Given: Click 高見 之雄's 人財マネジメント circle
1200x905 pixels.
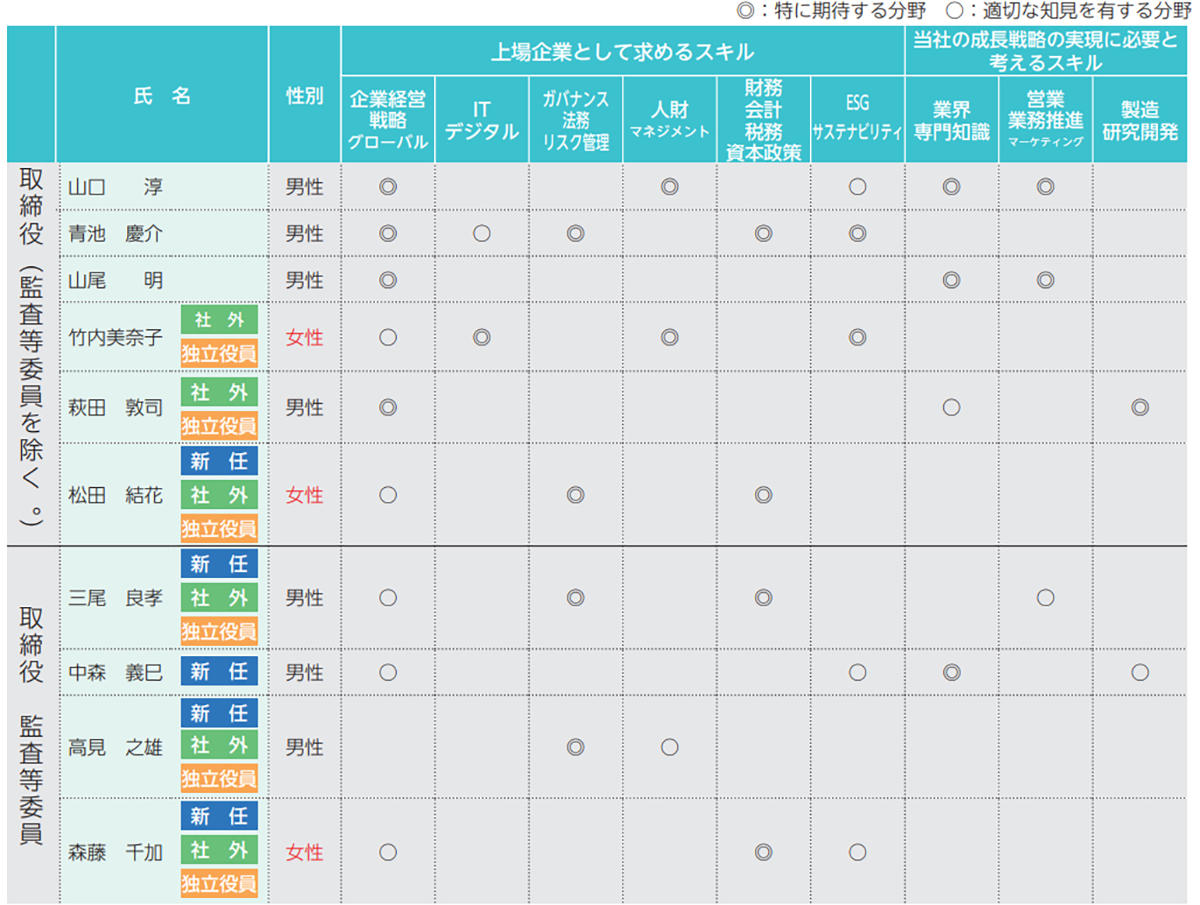Looking at the screenshot, I should (669, 747).
